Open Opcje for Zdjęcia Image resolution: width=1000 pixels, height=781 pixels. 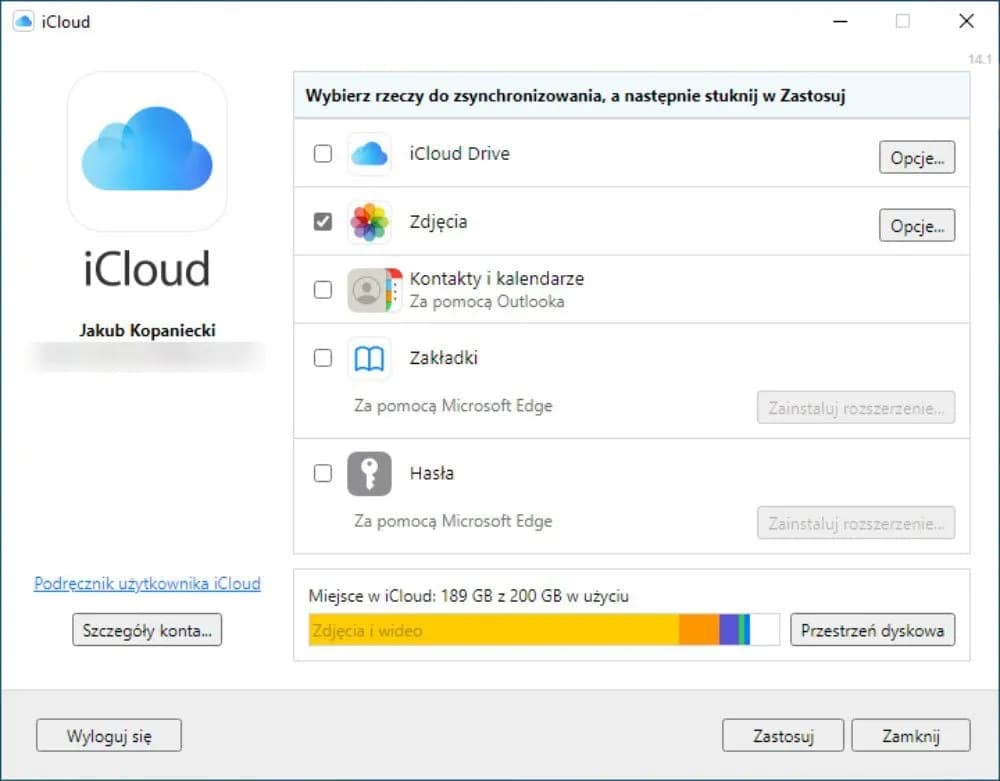[x=916, y=225]
